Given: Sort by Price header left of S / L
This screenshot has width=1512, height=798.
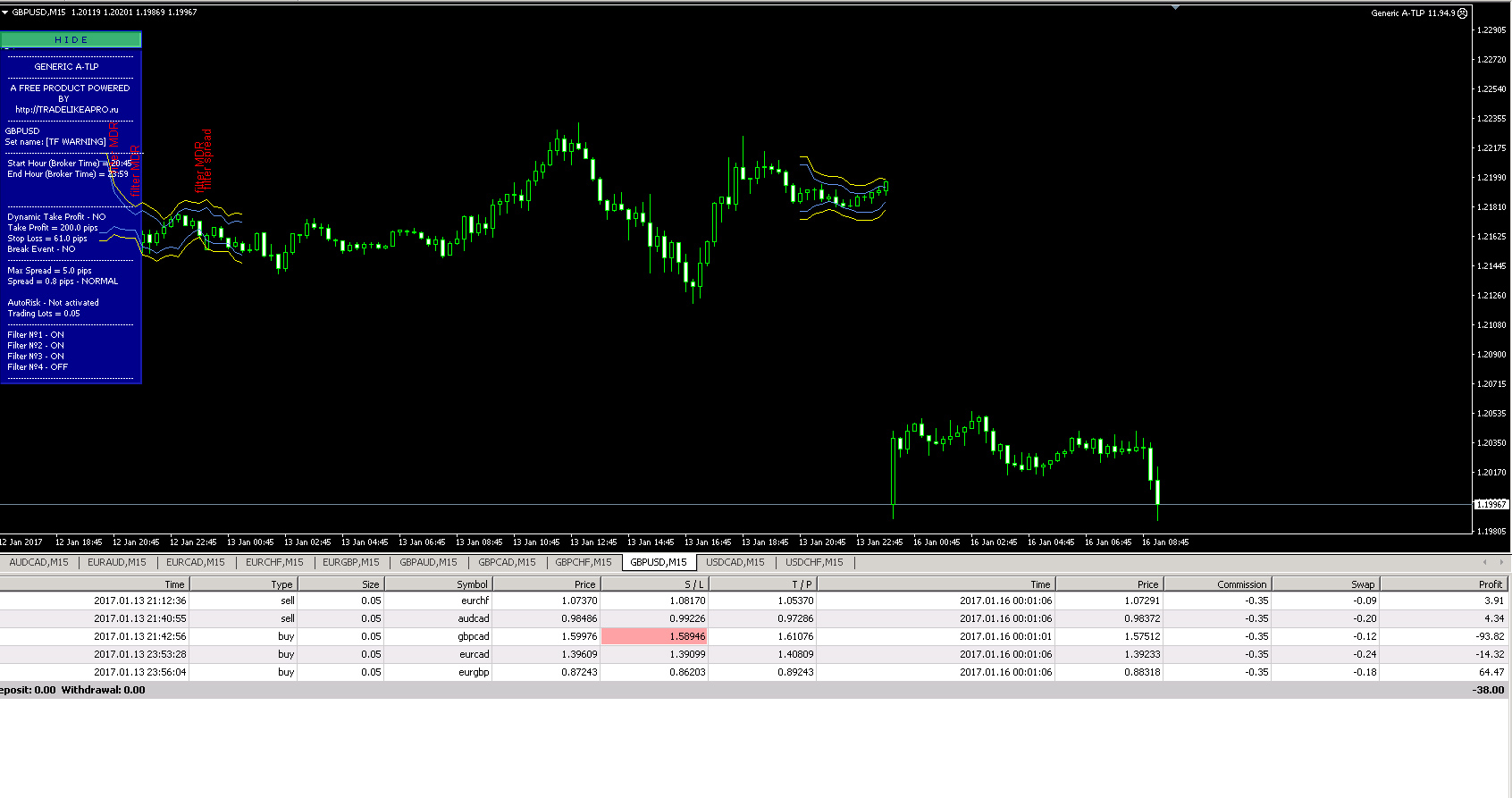Looking at the screenshot, I should coord(546,584).
